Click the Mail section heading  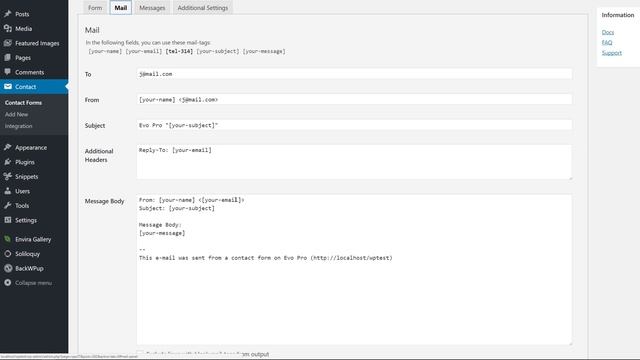pos(92,30)
